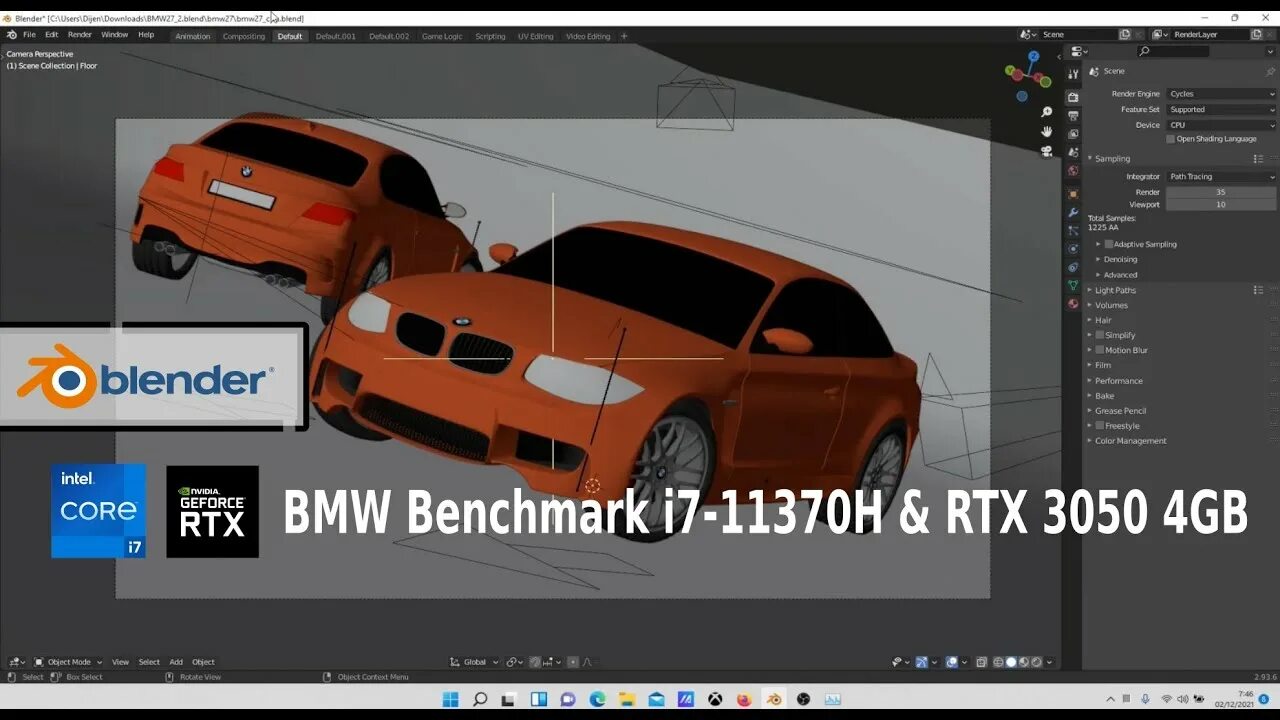Click the add view layer icon beside RenderLayer

tap(1254, 34)
